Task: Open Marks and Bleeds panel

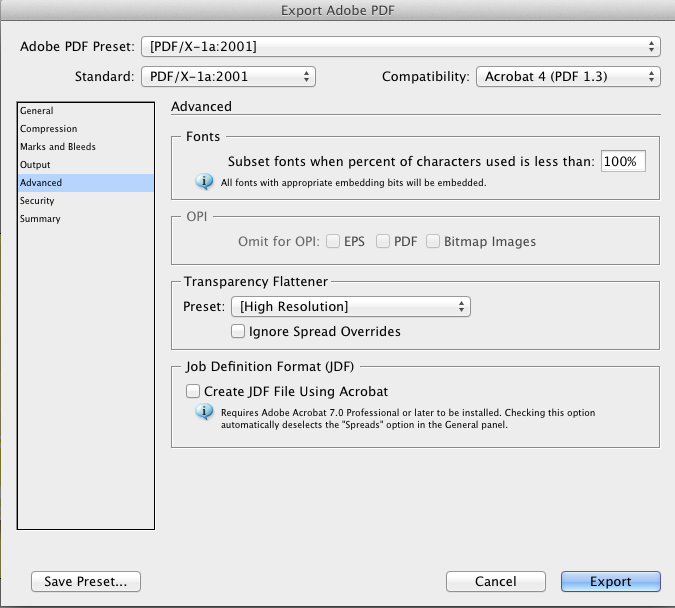Action: click(86, 147)
